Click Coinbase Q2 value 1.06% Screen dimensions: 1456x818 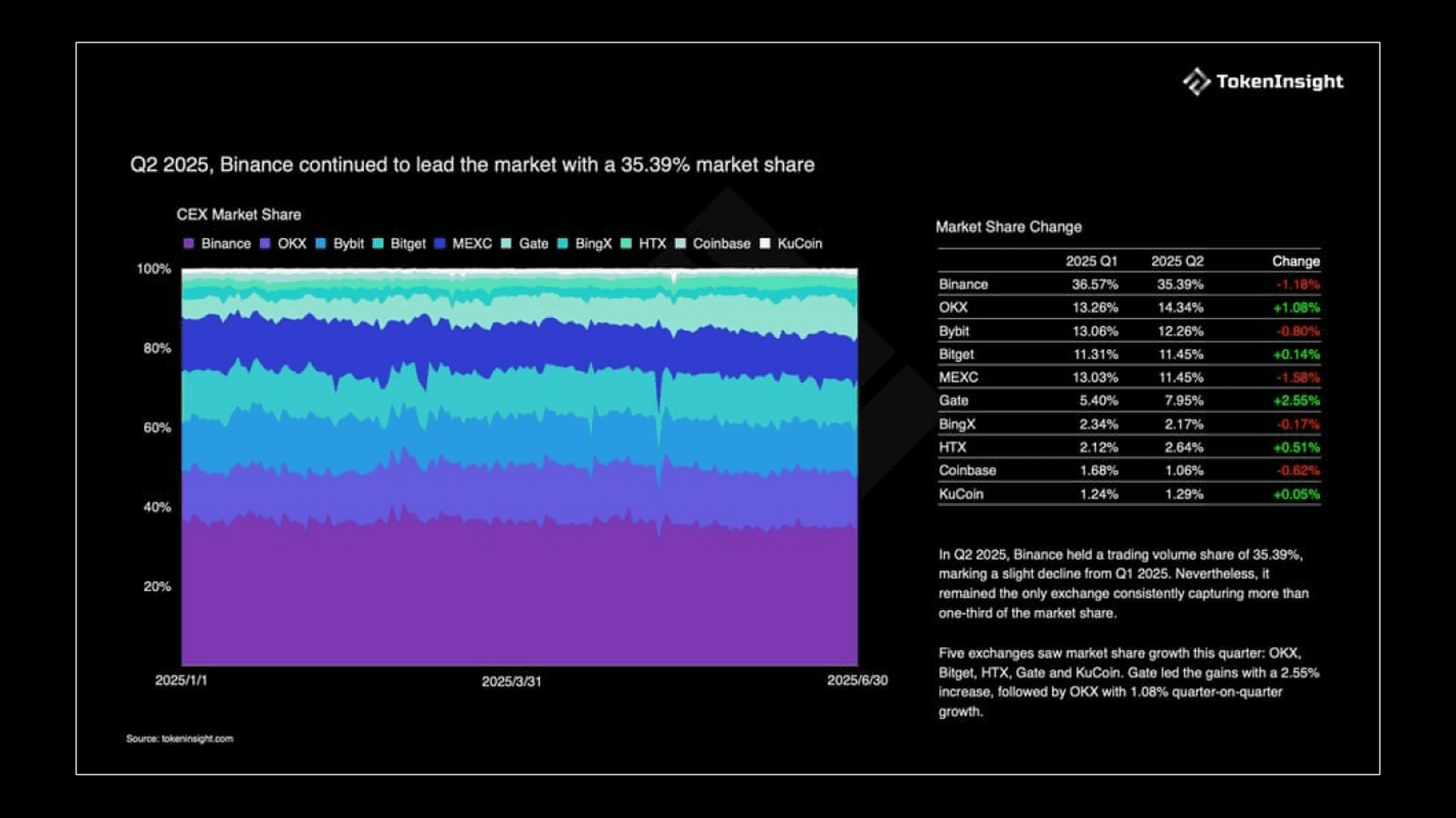tap(1184, 471)
